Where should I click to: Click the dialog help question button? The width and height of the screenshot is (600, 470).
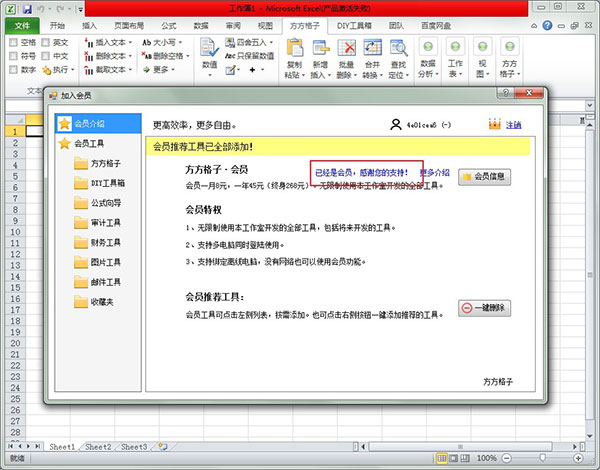pos(505,93)
